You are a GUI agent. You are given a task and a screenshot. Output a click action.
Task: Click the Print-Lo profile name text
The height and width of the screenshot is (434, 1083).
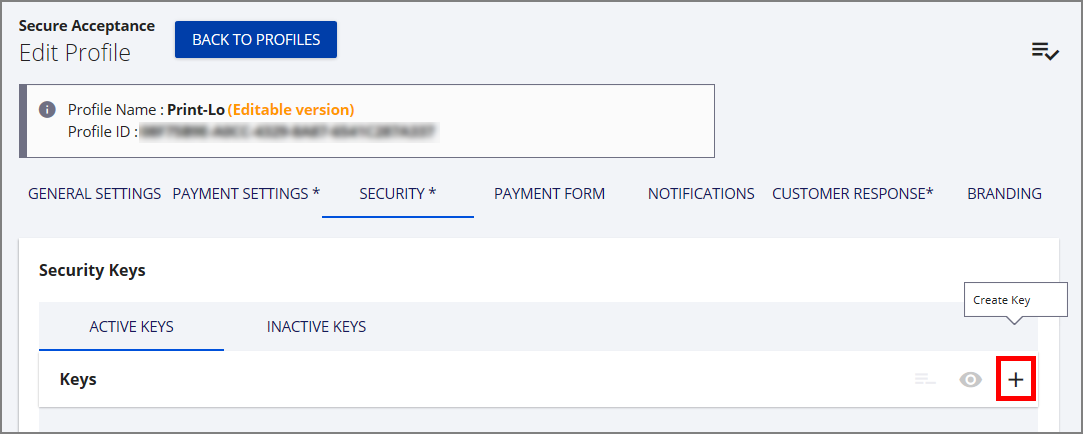[x=196, y=110]
